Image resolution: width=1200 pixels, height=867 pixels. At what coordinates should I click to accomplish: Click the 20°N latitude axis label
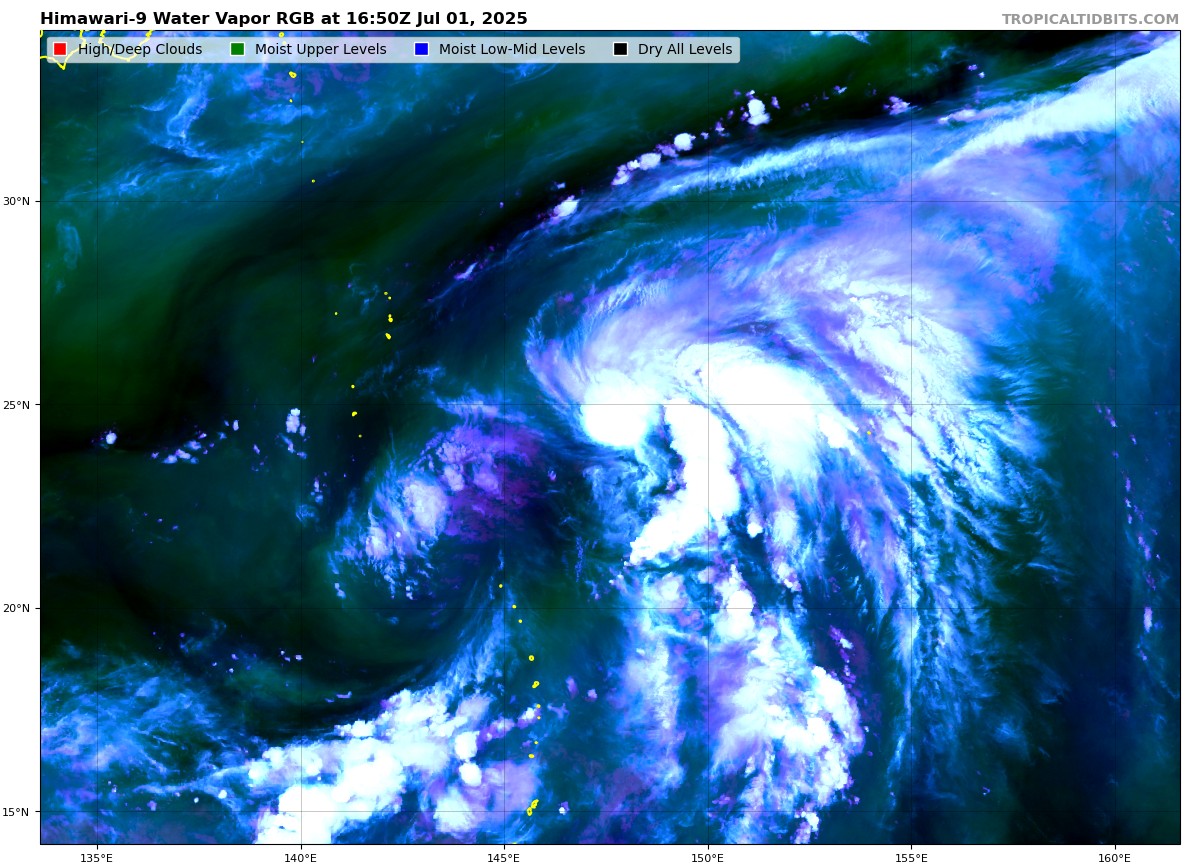point(17,608)
